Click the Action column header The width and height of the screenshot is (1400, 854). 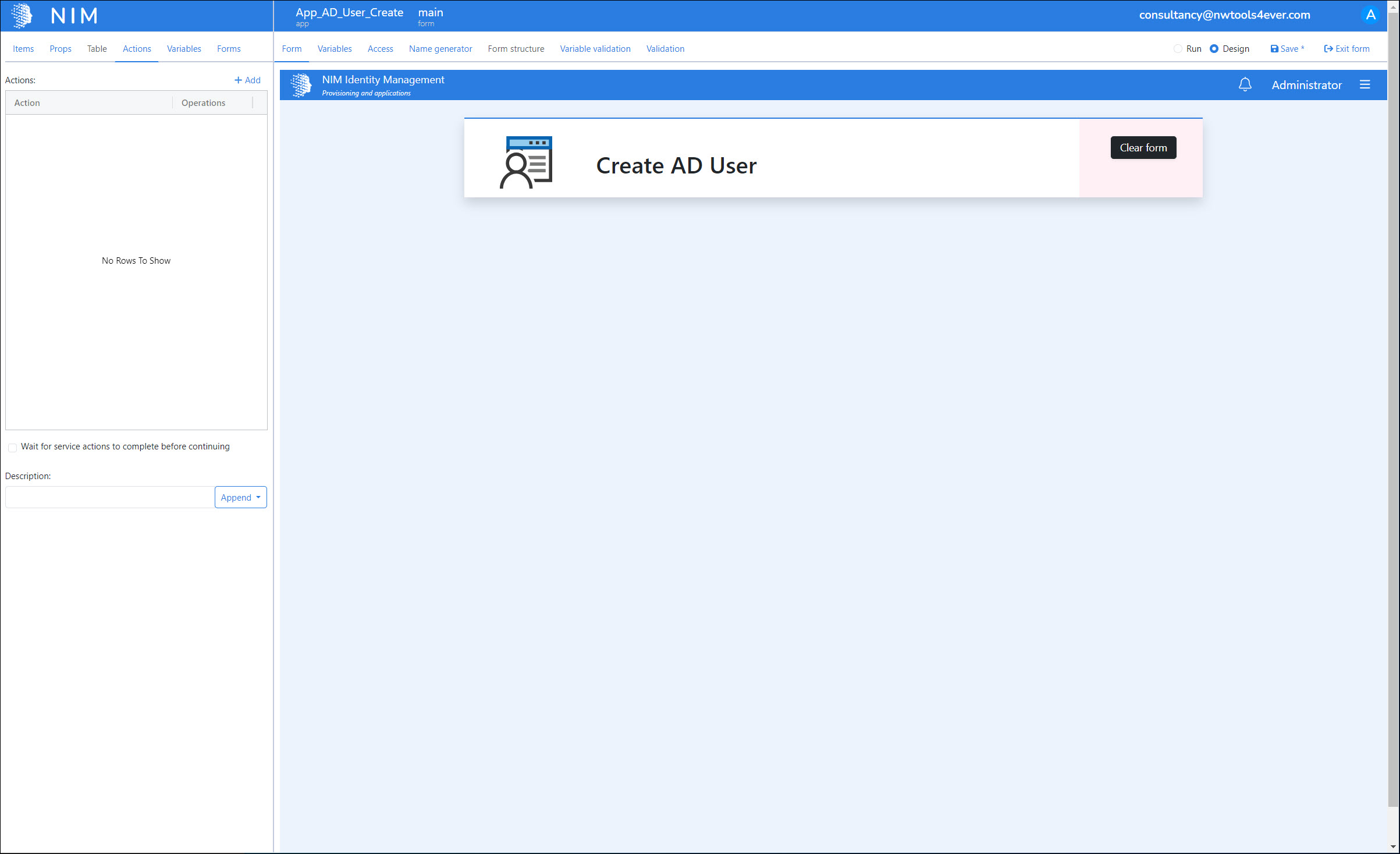(27, 103)
